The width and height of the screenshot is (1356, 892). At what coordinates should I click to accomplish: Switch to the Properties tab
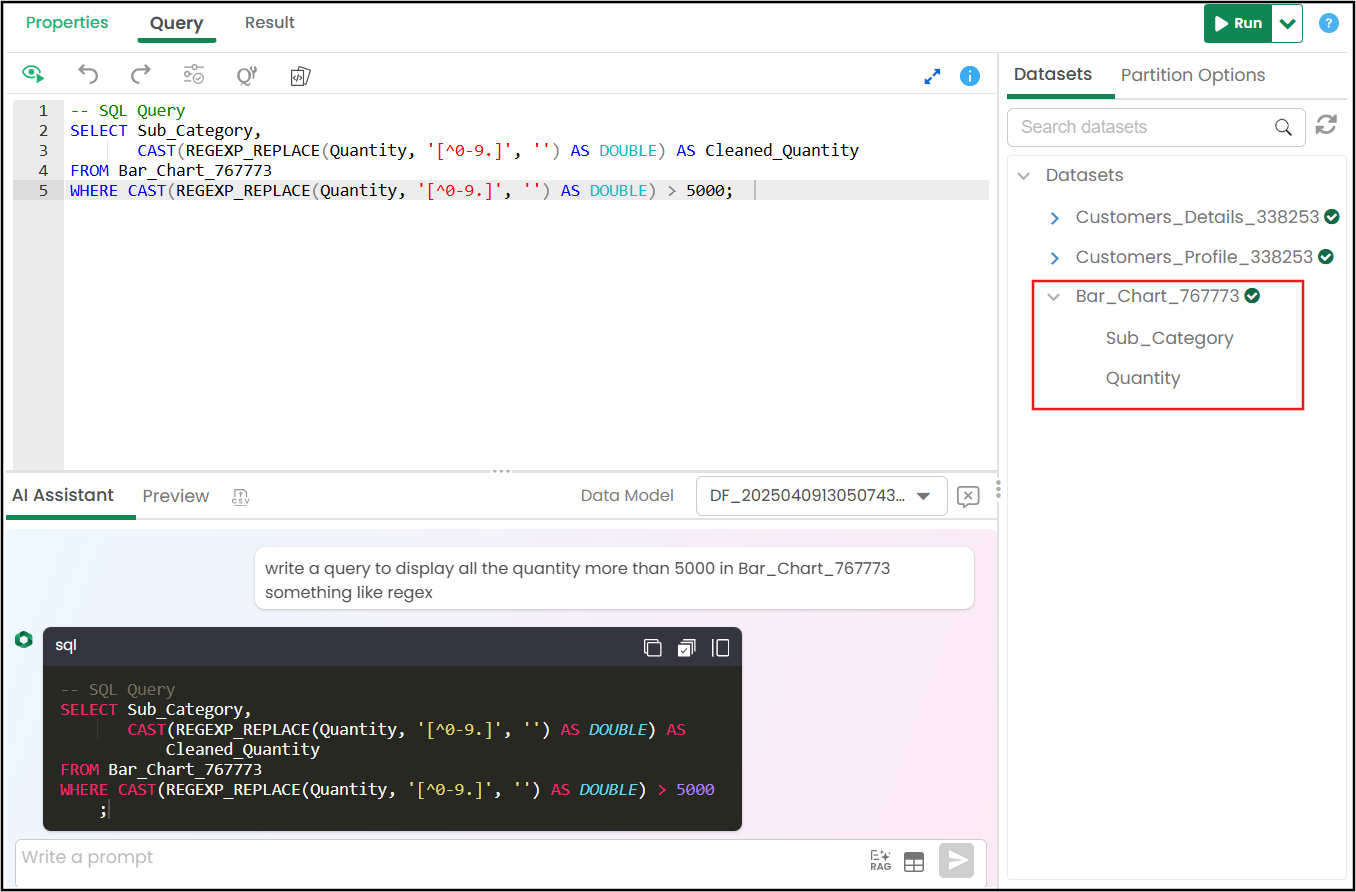click(67, 22)
